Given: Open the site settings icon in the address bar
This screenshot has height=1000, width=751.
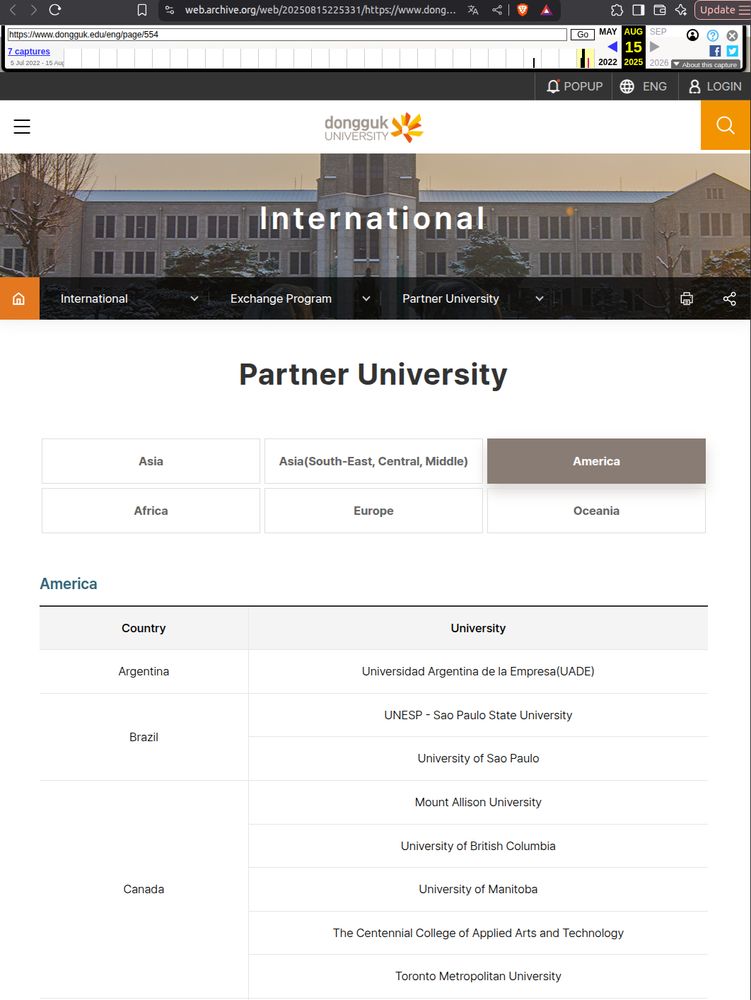Looking at the screenshot, I should pyautogui.click(x=170, y=10).
